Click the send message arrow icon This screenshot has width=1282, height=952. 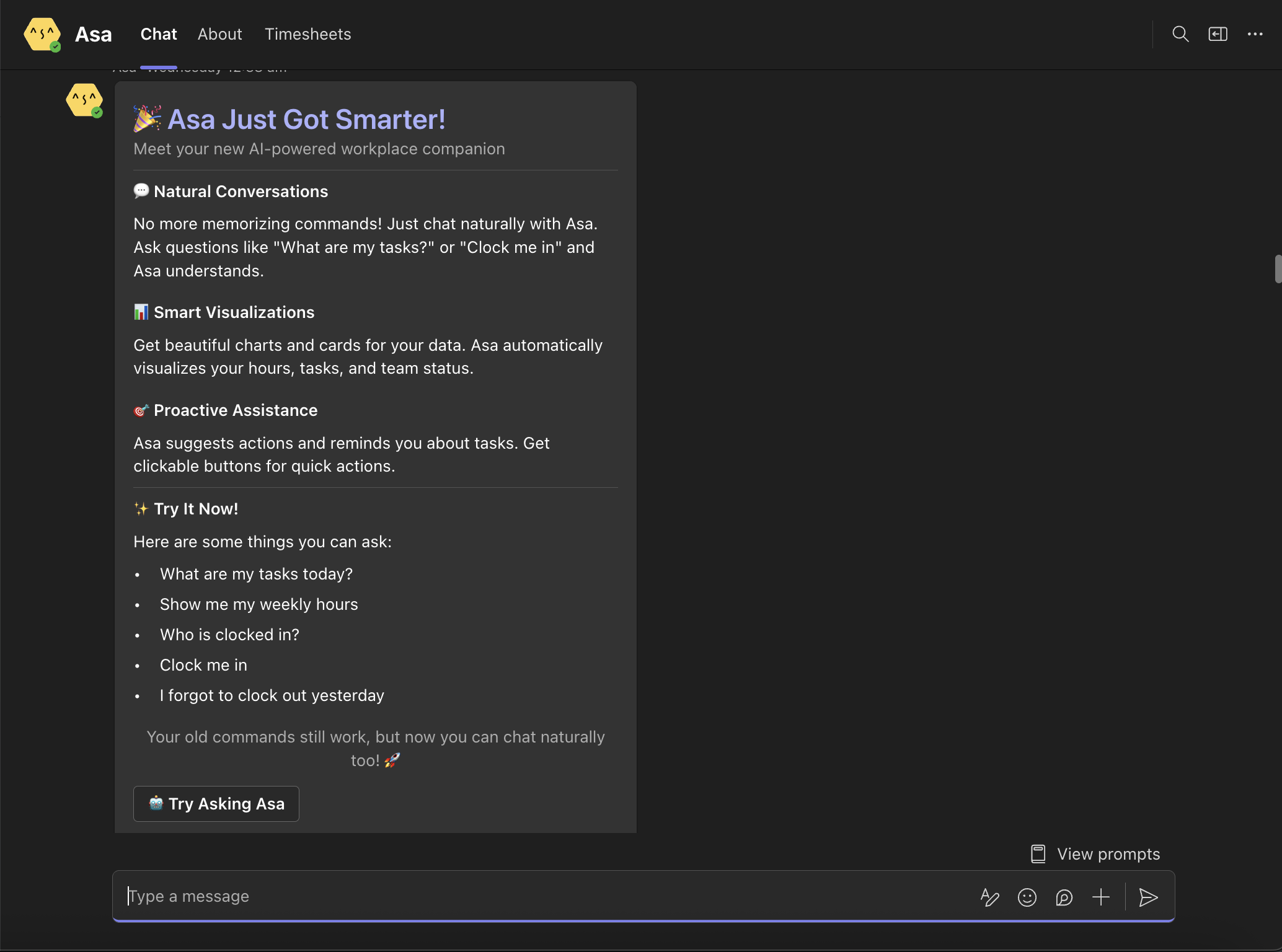pyautogui.click(x=1148, y=897)
